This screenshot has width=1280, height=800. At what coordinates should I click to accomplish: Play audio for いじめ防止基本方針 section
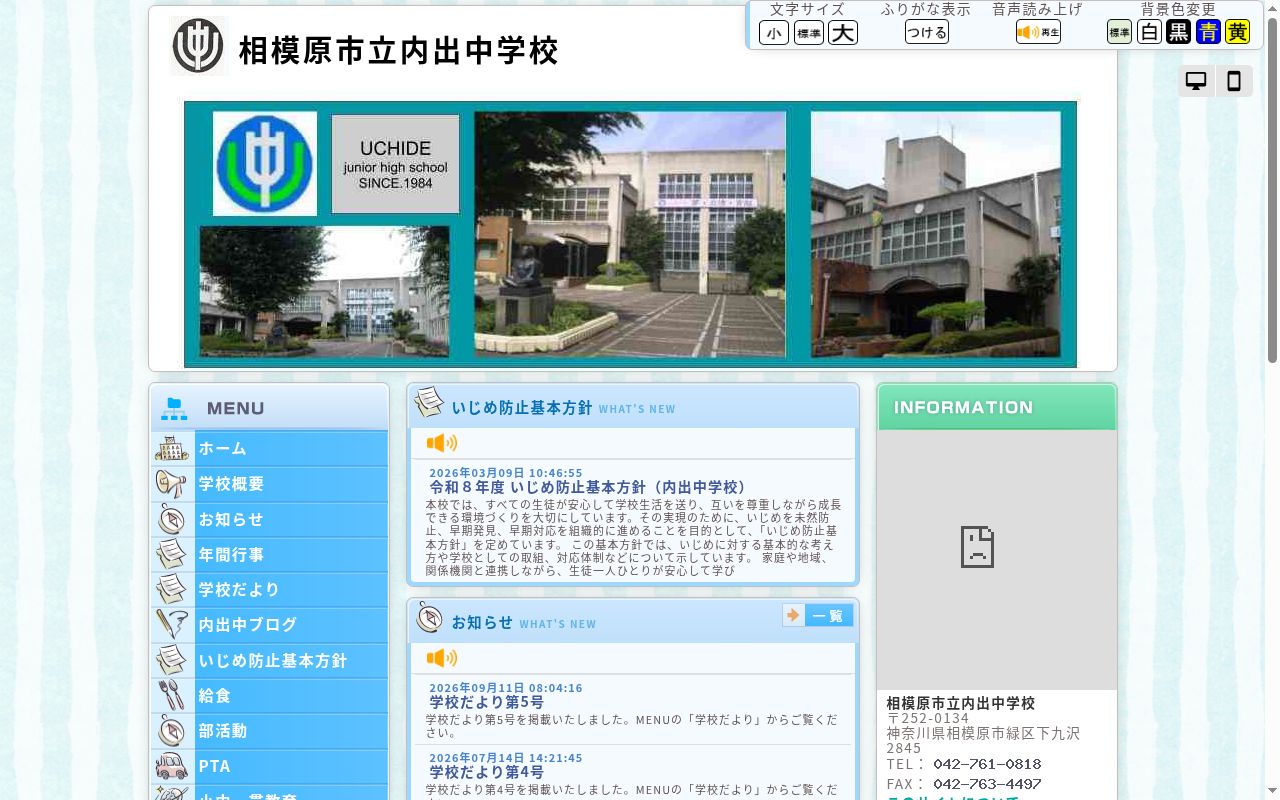click(441, 443)
